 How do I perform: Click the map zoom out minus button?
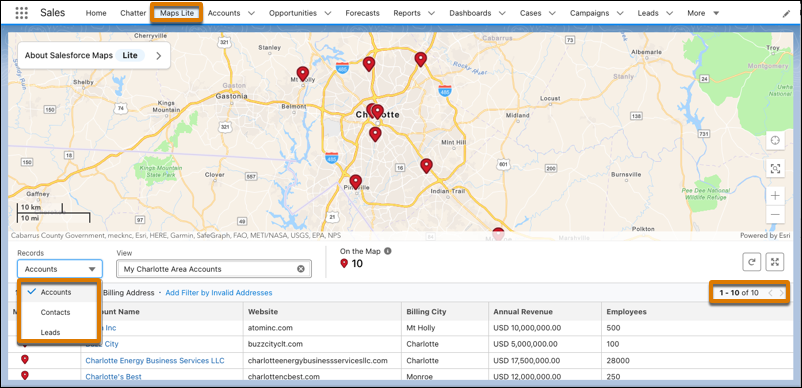pyautogui.click(x=775, y=214)
